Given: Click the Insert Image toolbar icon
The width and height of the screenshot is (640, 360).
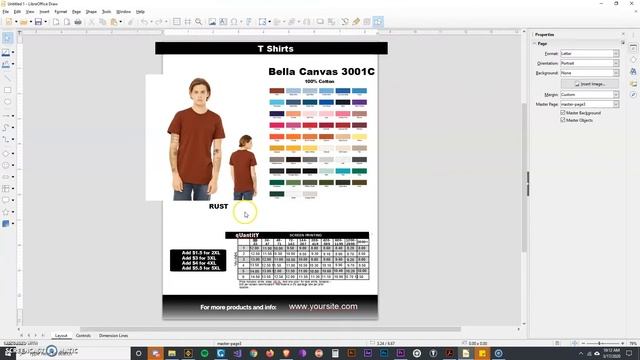Looking at the screenshot, I should pyautogui.click(x=212, y=22).
